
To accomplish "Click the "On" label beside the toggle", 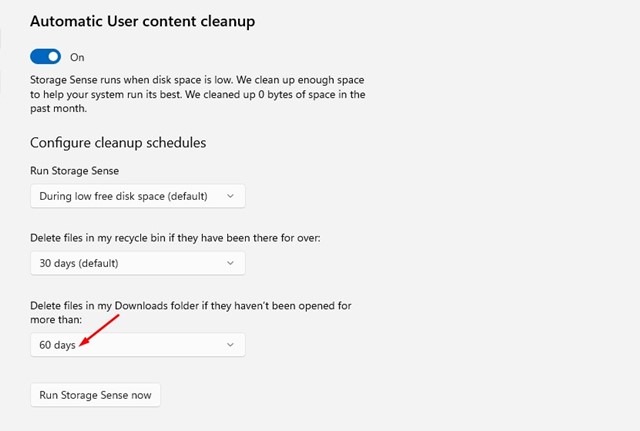I will (x=77, y=58).
